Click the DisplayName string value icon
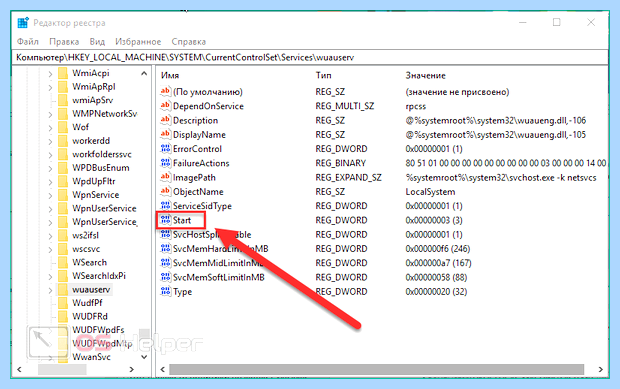 [x=165, y=134]
